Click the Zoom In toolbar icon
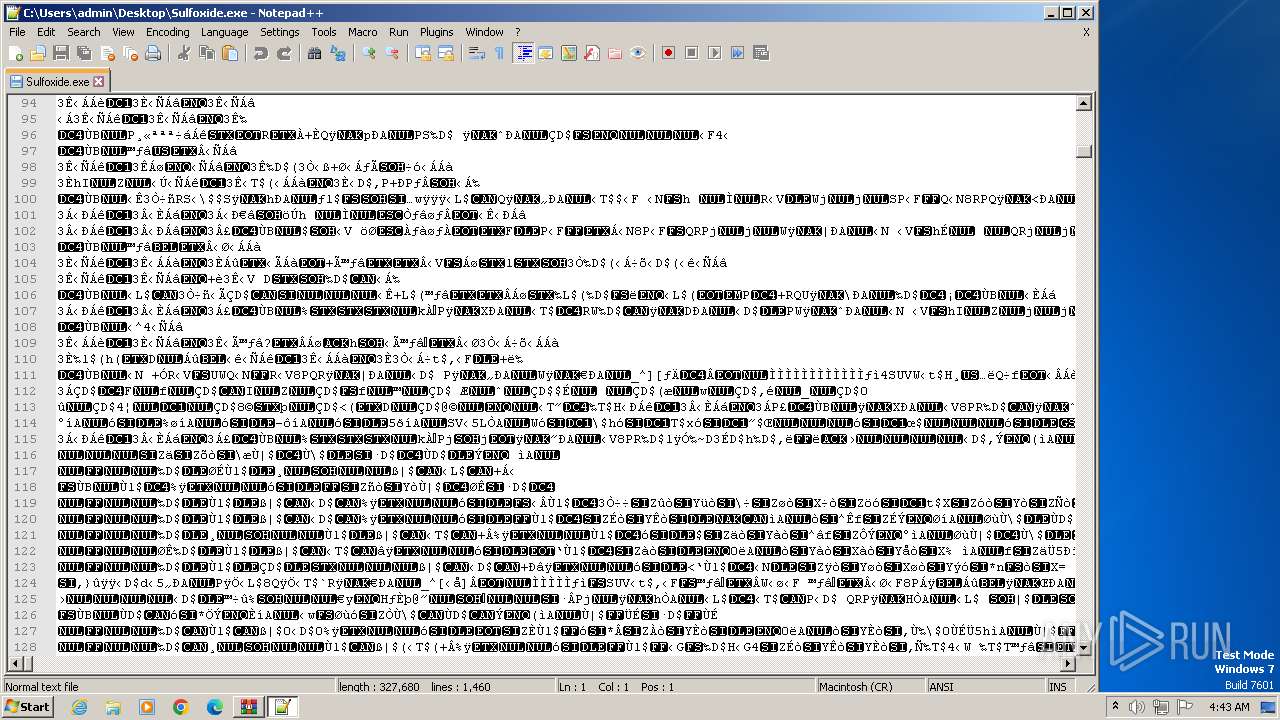 point(369,53)
